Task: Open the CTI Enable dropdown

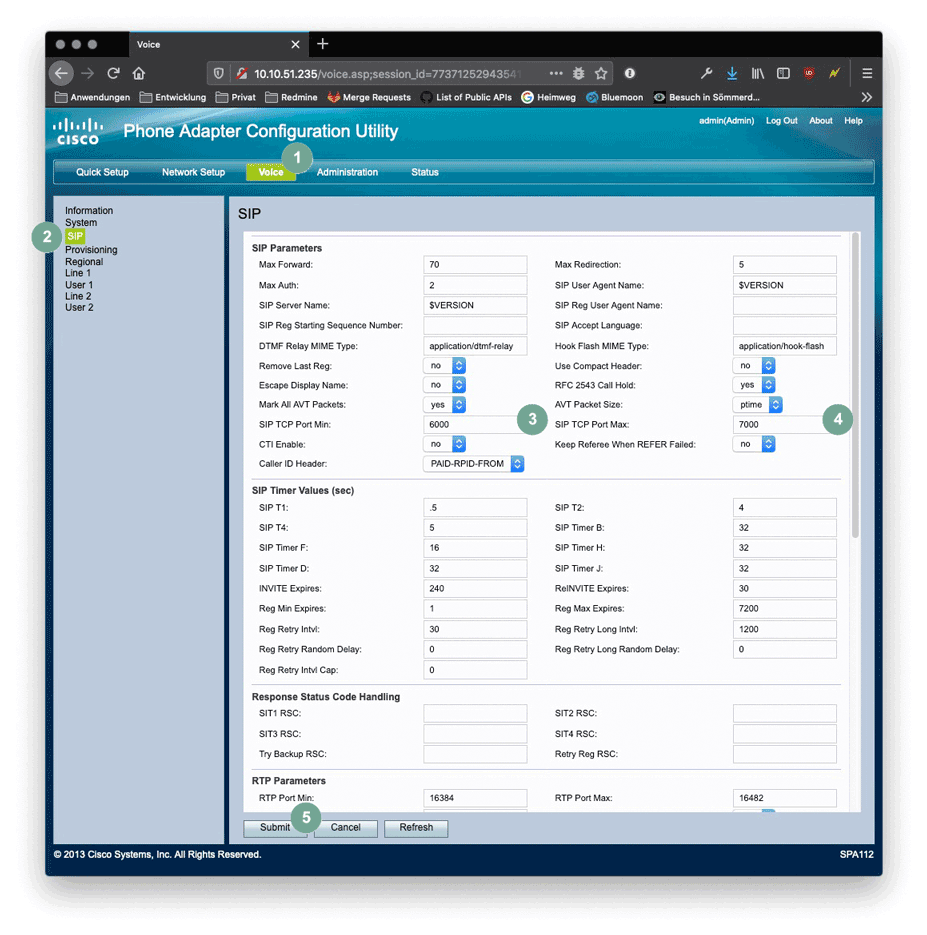Action: pos(444,444)
